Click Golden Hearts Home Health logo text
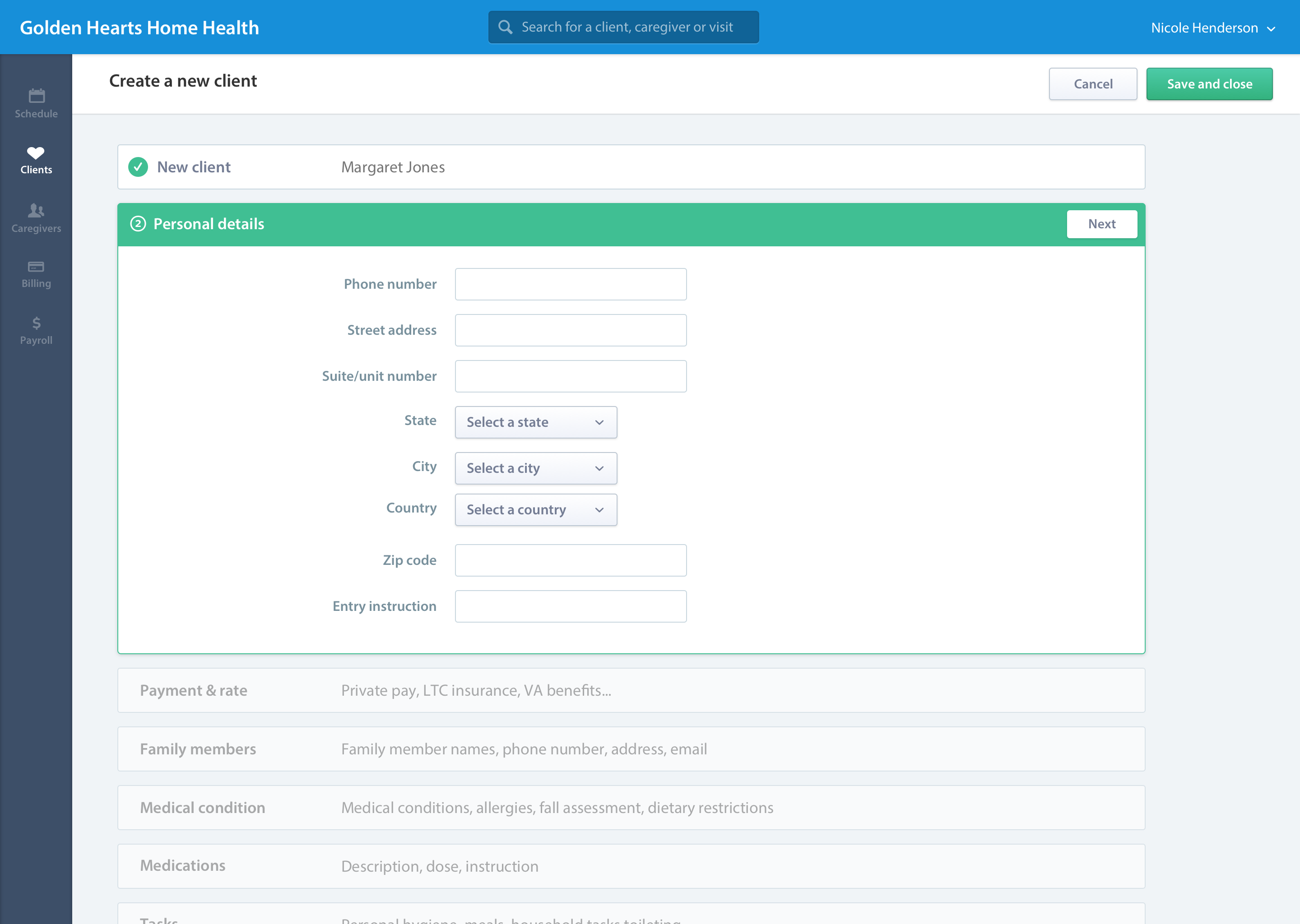Screen dimensions: 1300x924 coord(139,28)
